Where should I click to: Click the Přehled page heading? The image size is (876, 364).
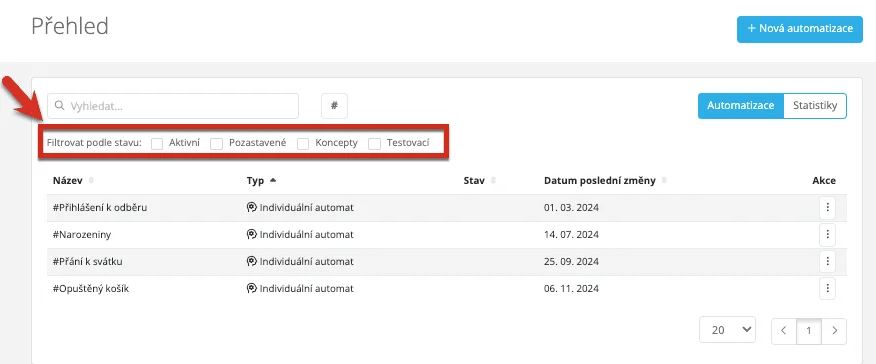(70, 26)
